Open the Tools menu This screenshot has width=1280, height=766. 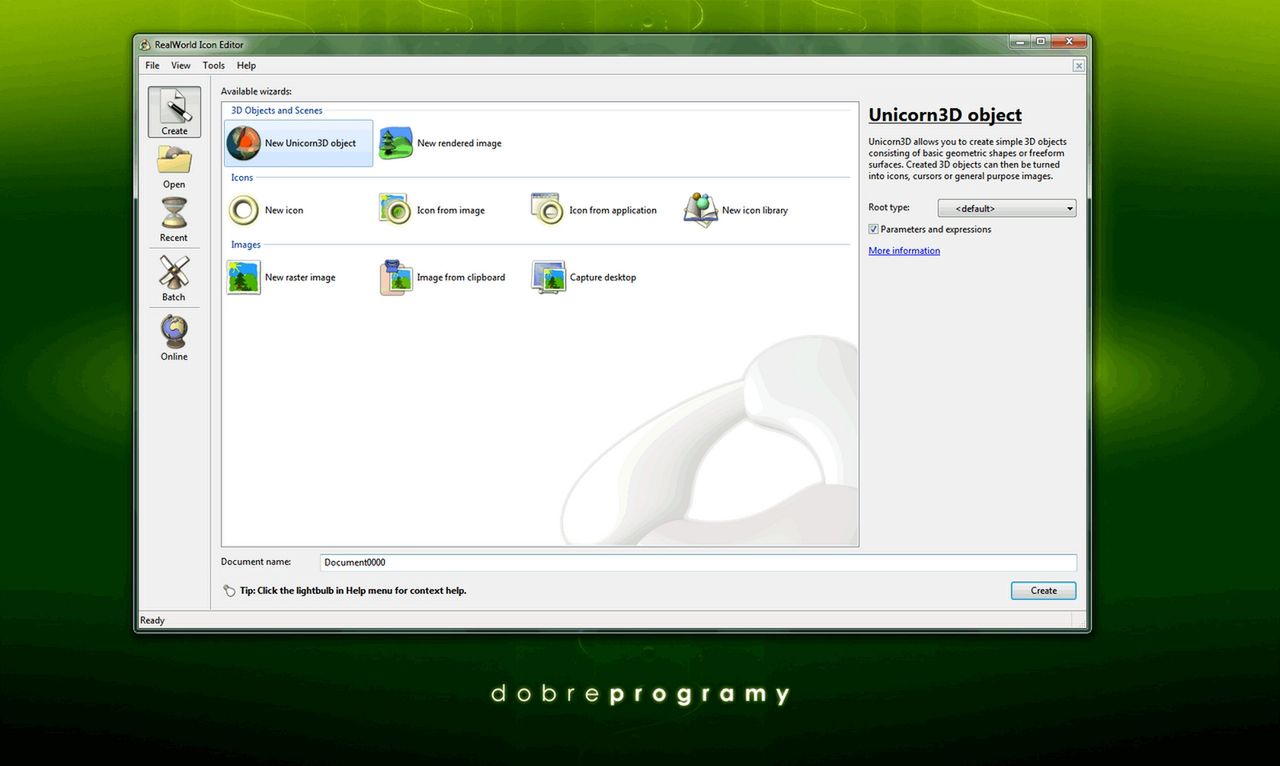(x=214, y=66)
